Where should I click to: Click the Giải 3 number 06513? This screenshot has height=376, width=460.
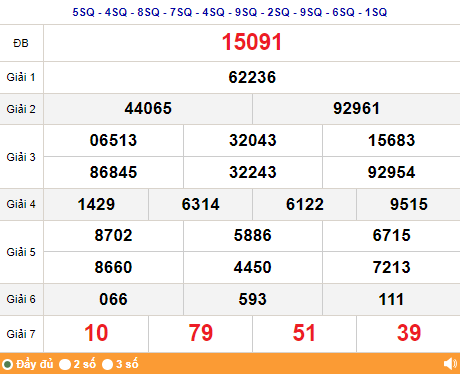pos(113,140)
